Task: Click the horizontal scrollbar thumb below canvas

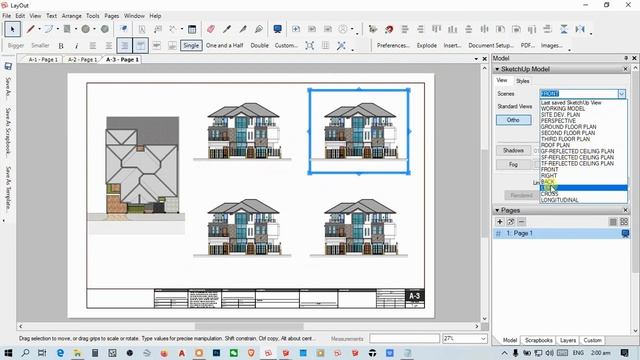Action: tap(249, 327)
